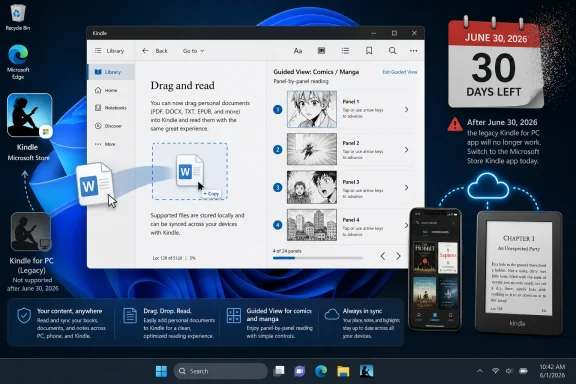Go to Home in the sidebar

point(106,90)
